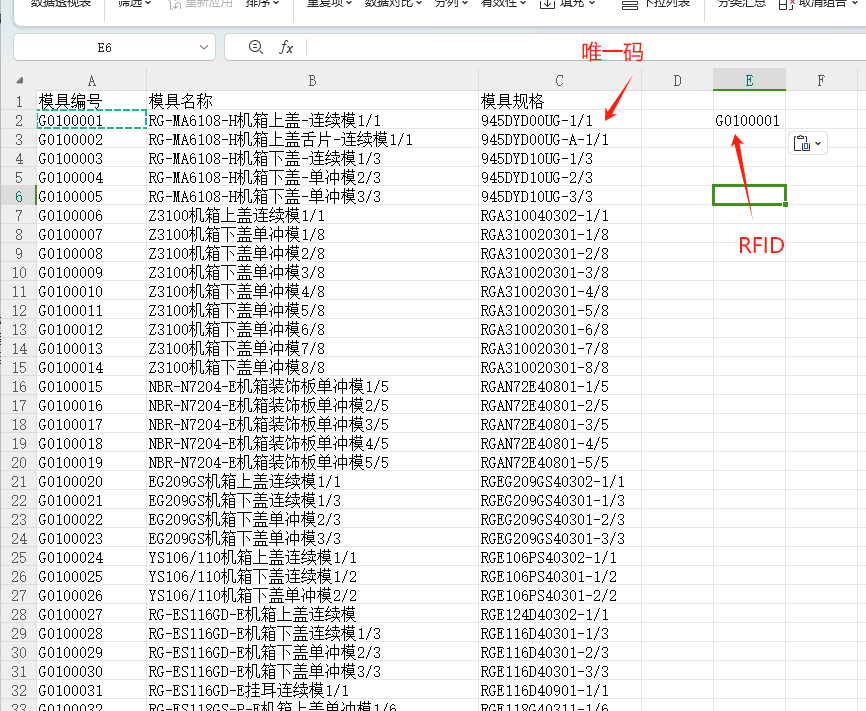Expand the name box dropdown arrow
Viewport: 866px width, 711px height.
click(x=205, y=47)
